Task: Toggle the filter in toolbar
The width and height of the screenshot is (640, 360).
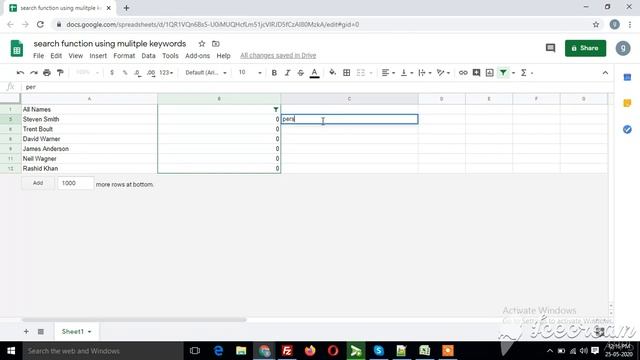Action: (x=503, y=73)
